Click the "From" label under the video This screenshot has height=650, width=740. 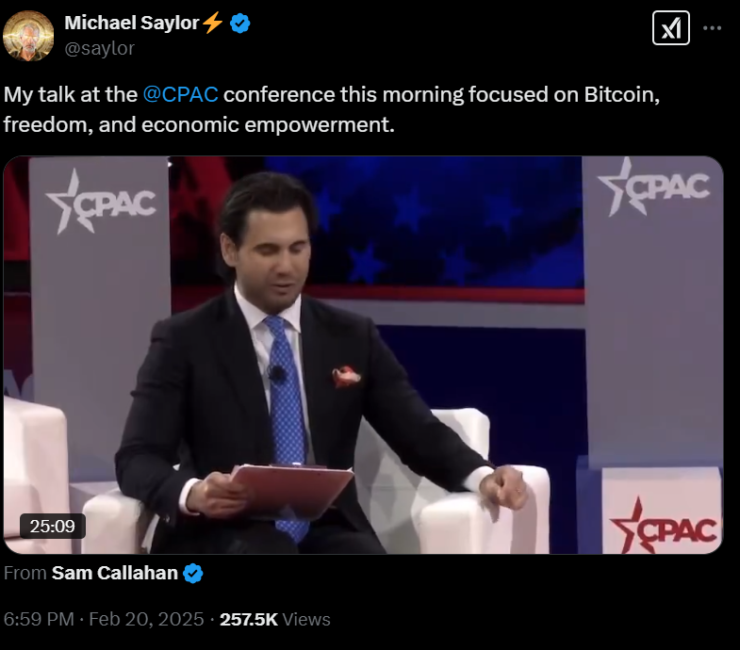coord(25,573)
